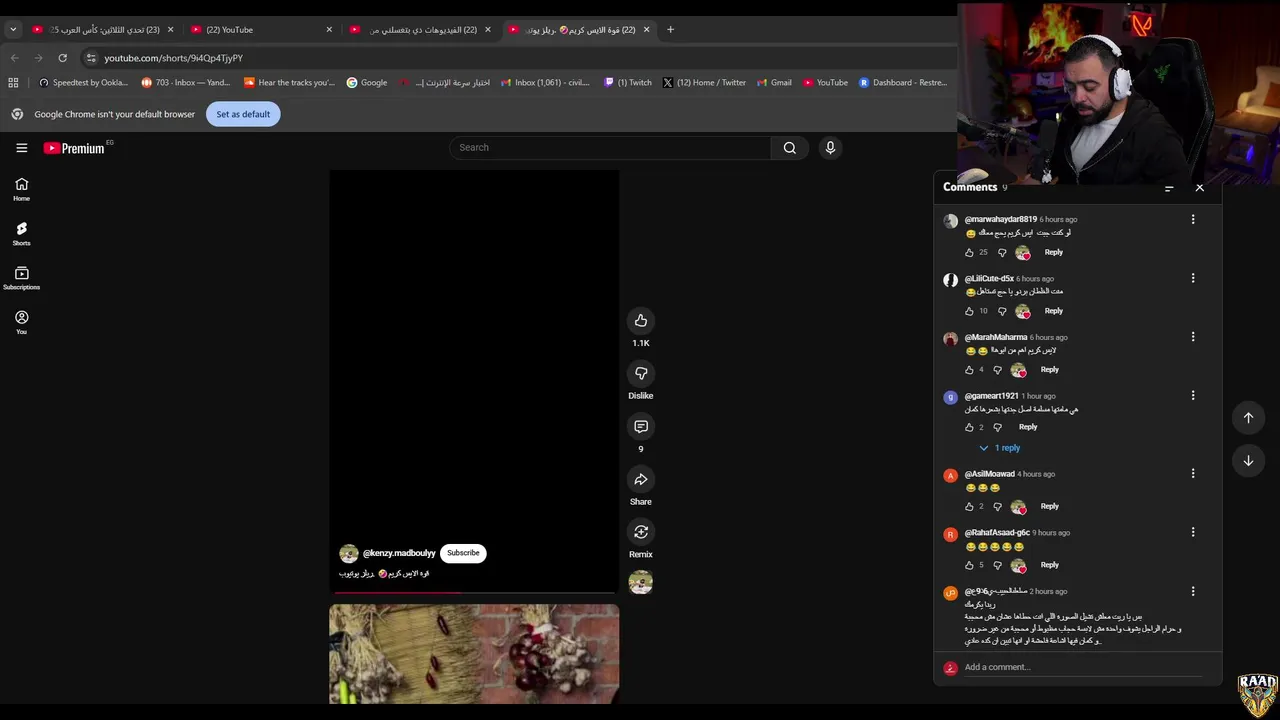Viewport: 1280px width, 720px height.
Task: Open the @kenzy.madboulyy channel link
Action: [x=399, y=553]
